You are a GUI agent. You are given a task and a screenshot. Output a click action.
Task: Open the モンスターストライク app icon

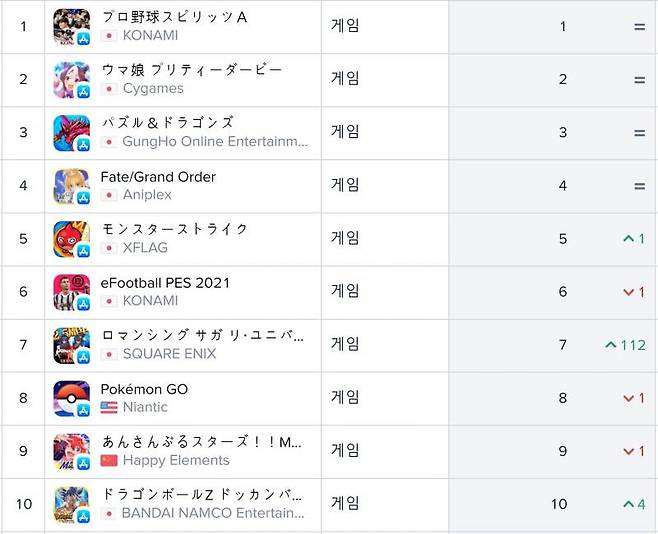click(71, 239)
